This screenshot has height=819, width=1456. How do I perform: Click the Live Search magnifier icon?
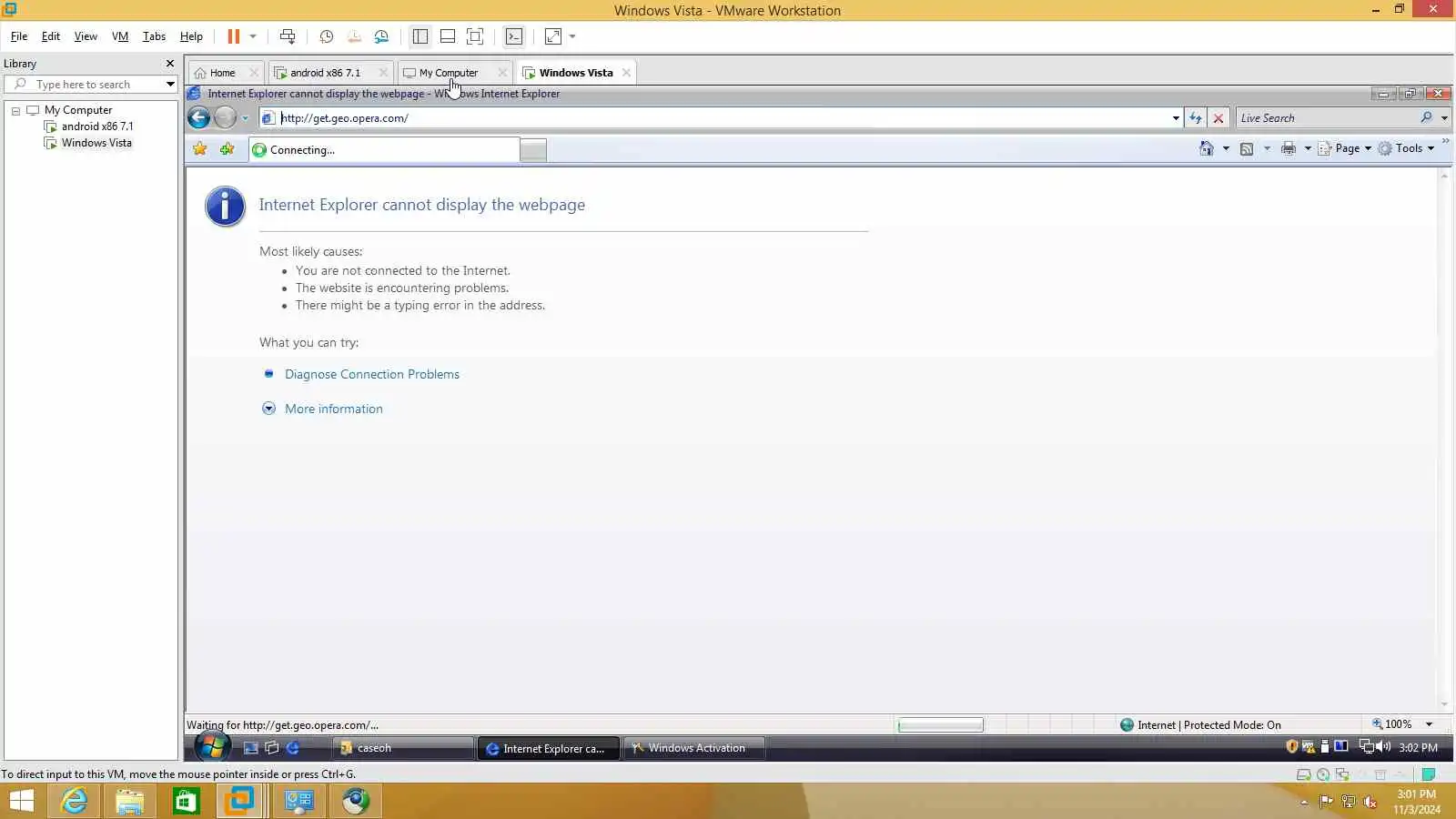pyautogui.click(x=1426, y=117)
